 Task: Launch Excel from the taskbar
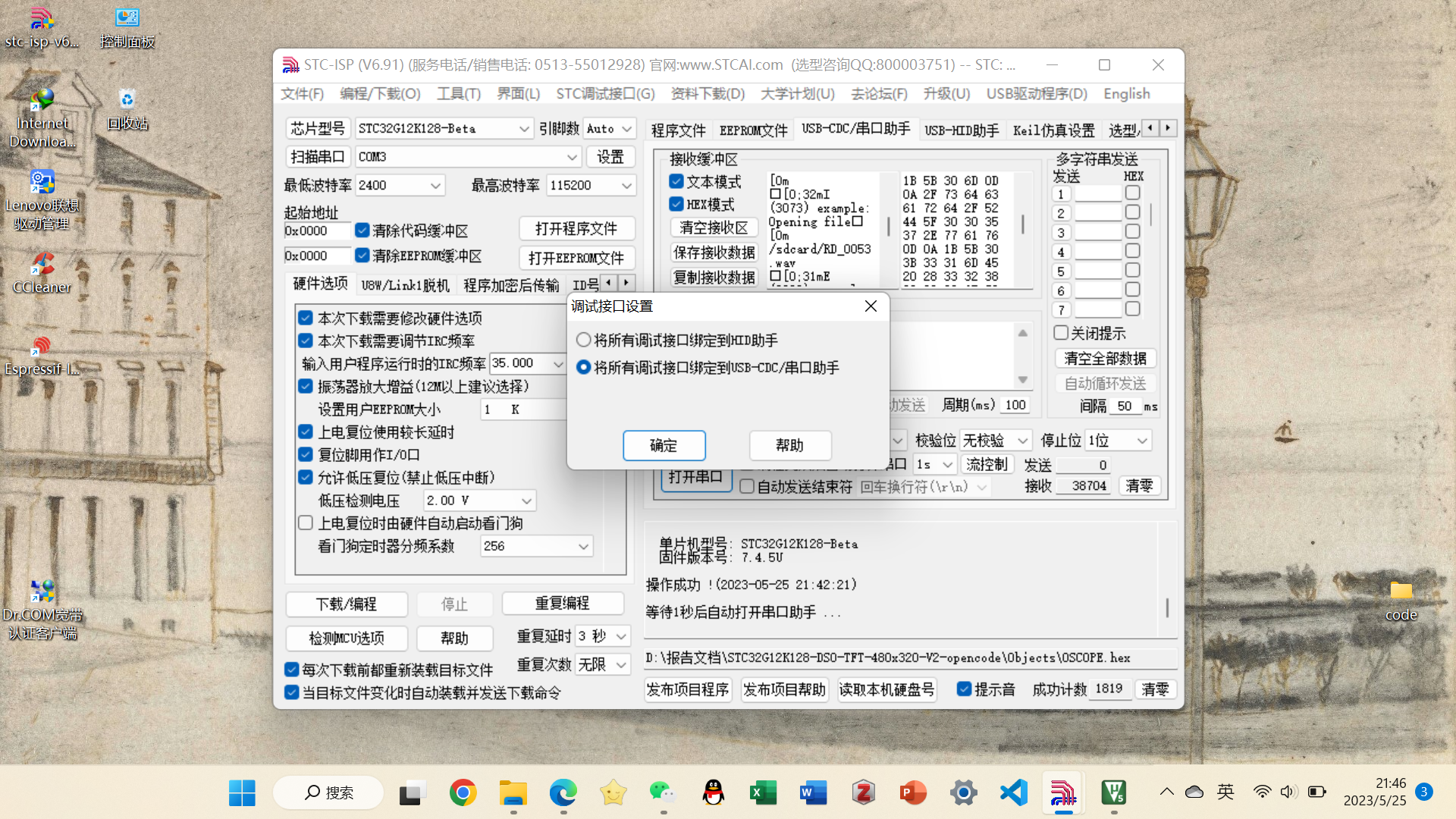[764, 792]
